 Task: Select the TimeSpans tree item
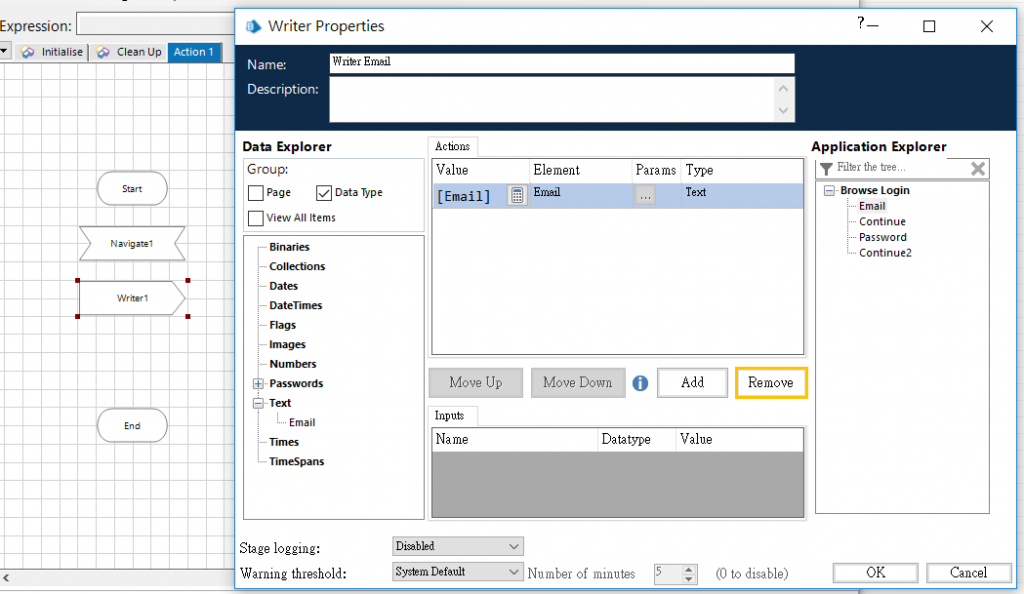pos(296,461)
